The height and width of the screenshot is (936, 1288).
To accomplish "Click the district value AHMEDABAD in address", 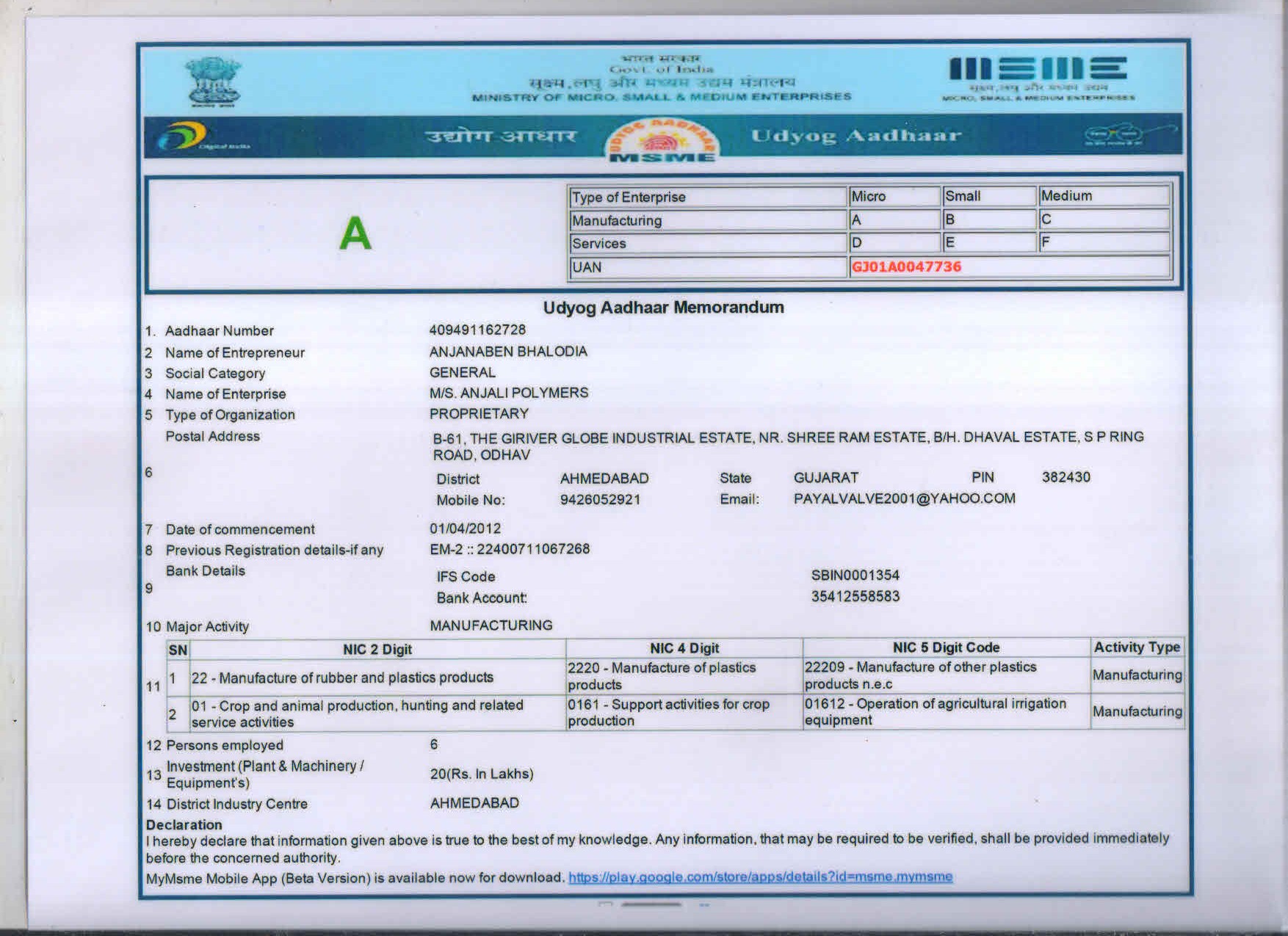I will pos(604,478).
